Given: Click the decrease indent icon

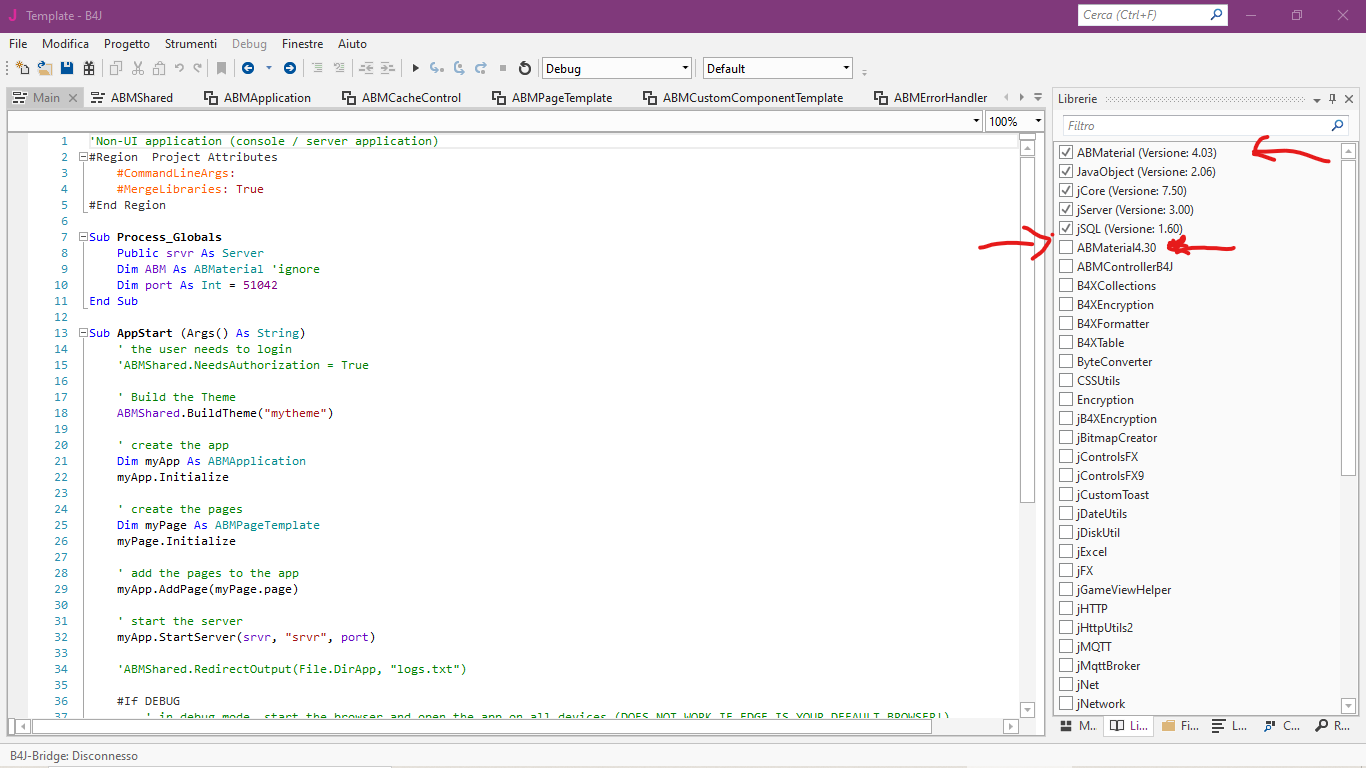Looking at the screenshot, I should coord(366,68).
